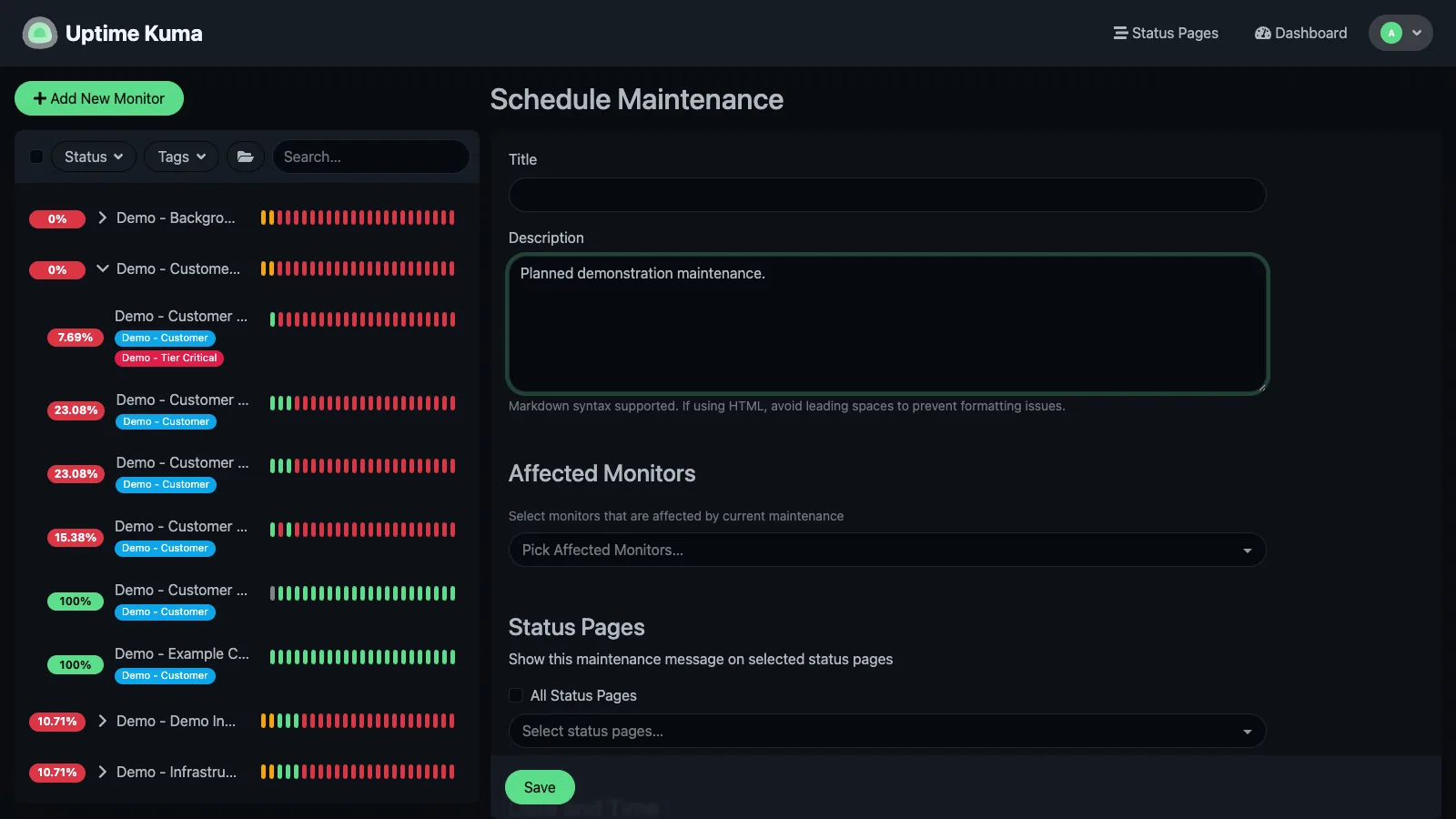
Task: Open the Status filter dropdown
Action: tap(94, 157)
